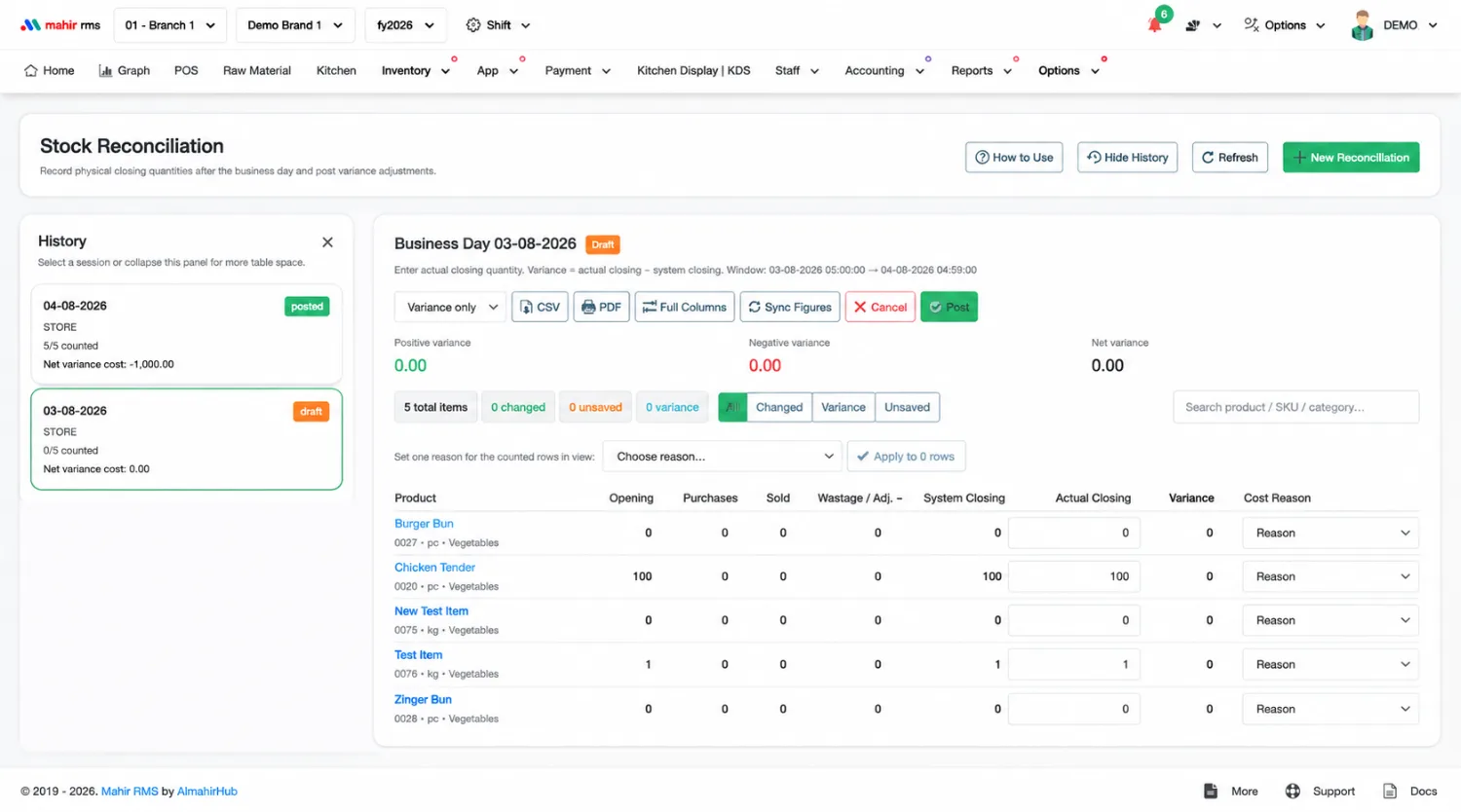Open the Reports menu

pos(982,70)
